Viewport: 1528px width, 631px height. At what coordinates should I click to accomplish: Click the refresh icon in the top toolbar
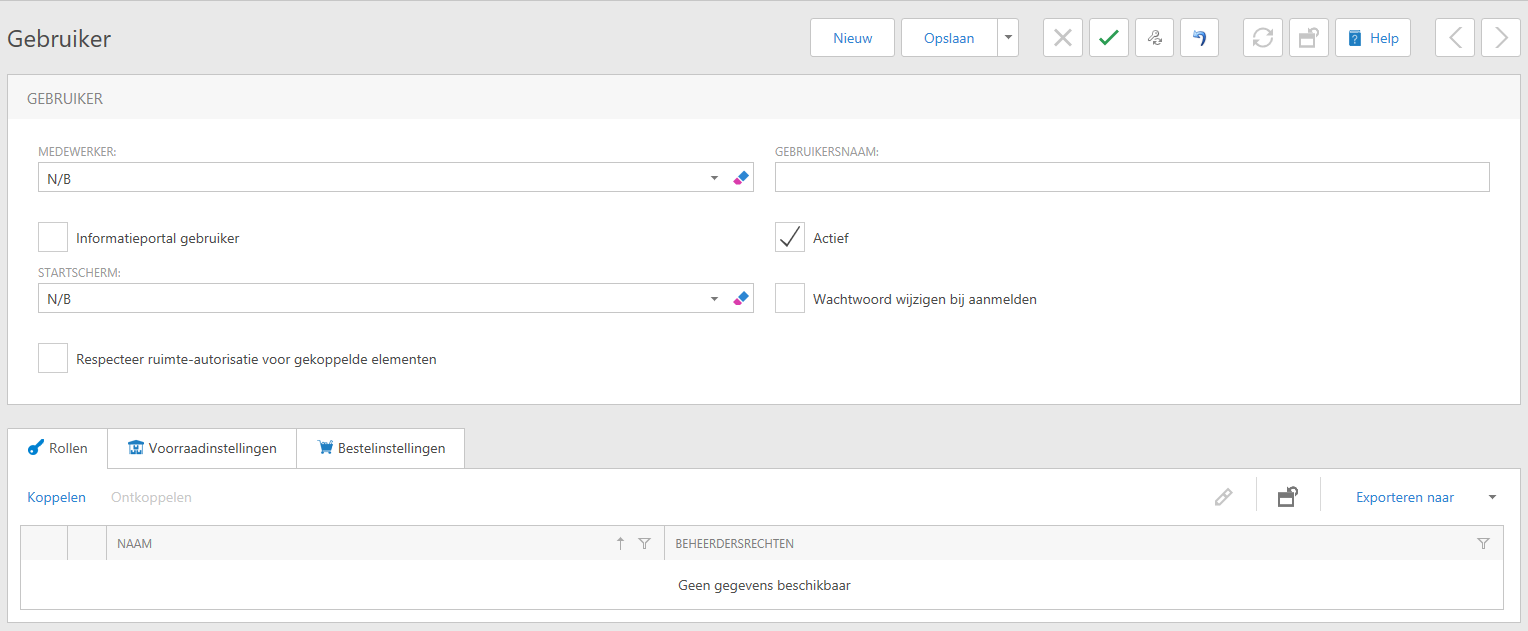tap(1263, 38)
